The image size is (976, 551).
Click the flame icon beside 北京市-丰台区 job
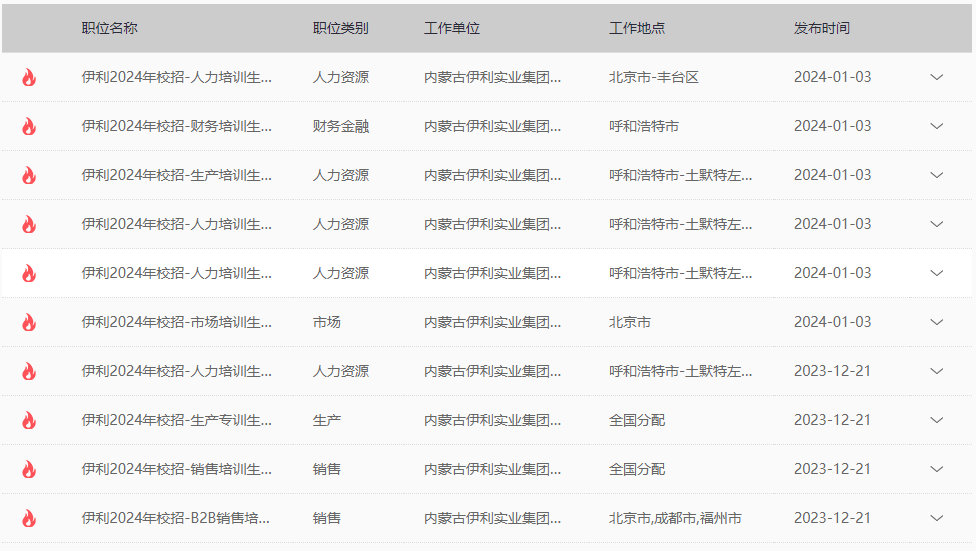[x=29, y=77]
